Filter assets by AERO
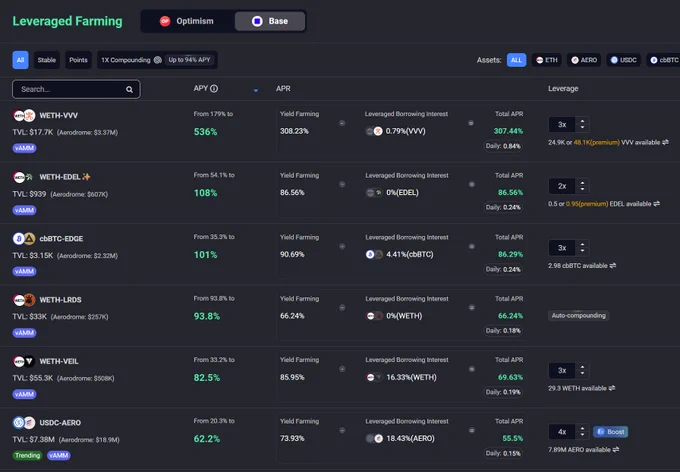 (584, 60)
